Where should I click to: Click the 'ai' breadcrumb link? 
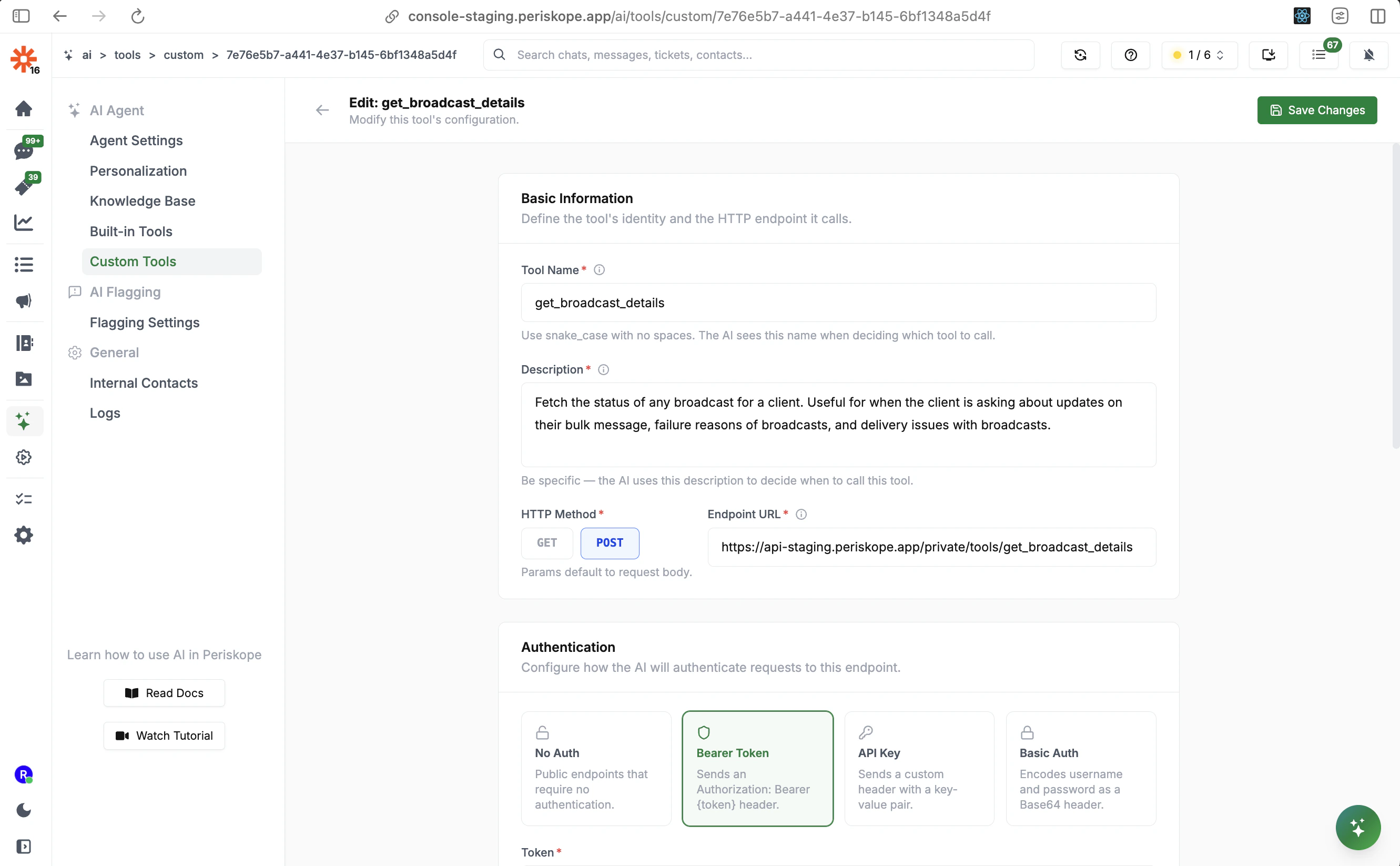tap(86, 55)
